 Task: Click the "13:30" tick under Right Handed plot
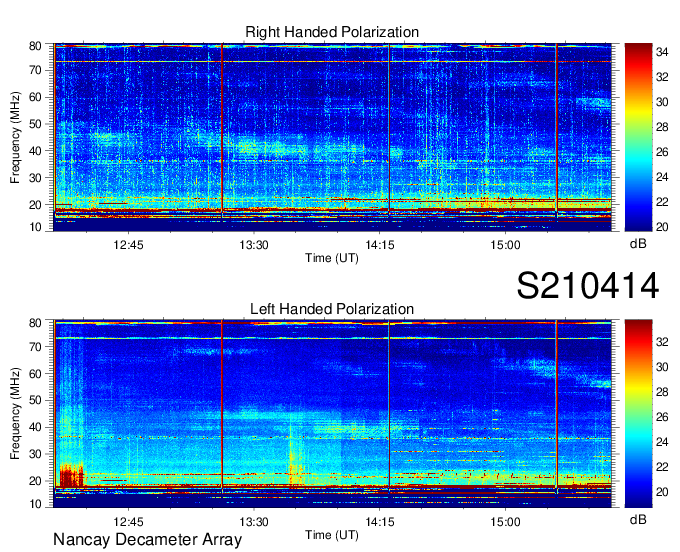[x=254, y=245]
